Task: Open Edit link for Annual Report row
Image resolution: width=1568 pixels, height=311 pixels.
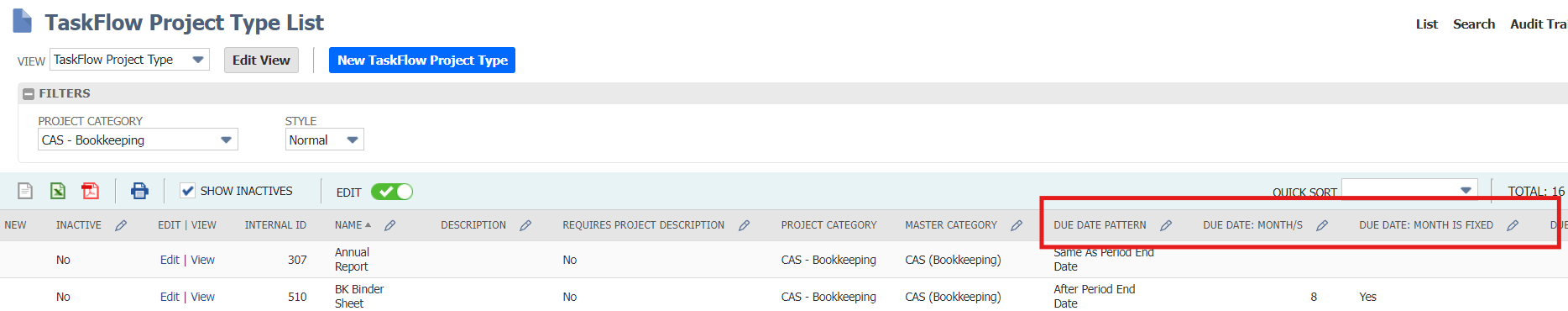Action: [x=170, y=260]
